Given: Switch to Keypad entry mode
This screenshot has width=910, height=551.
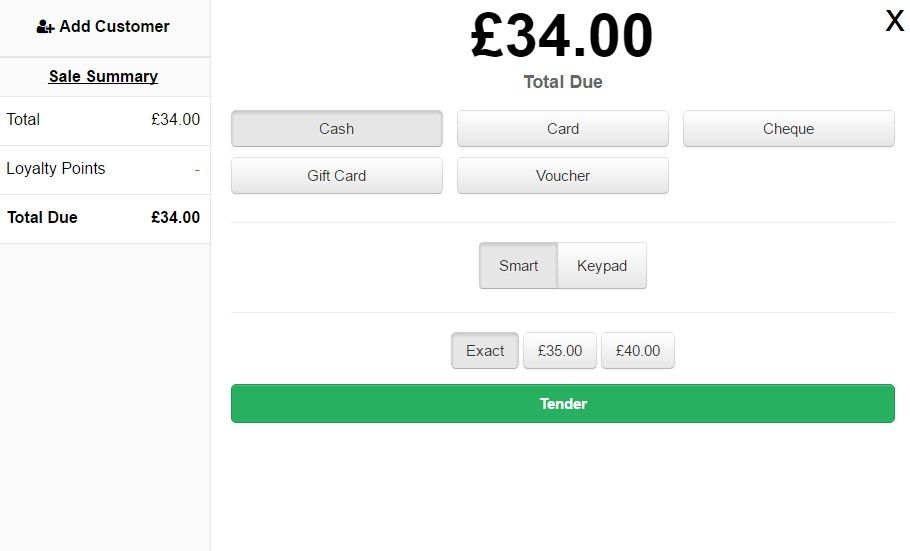Looking at the screenshot, I should [x=602, y=265].
